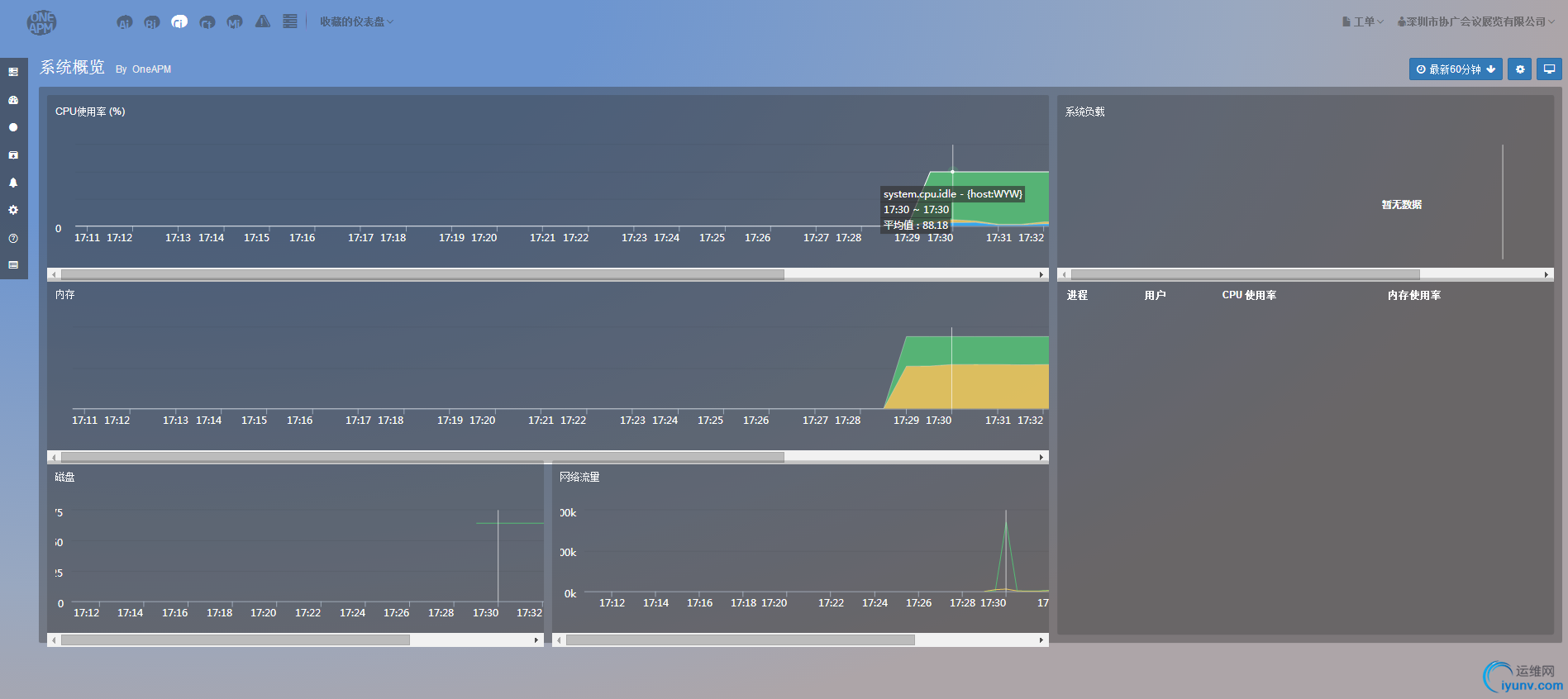The height and width of the screenshot is (699, 1568).
Task: Open the gear settings sidebar icon
Action: (13, 210)
